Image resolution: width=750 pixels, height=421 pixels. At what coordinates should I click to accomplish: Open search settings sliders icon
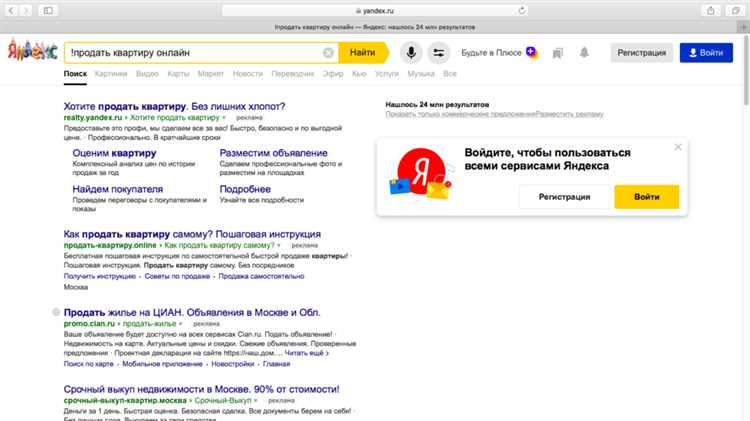pyautogui.click(x=438, y=52)
